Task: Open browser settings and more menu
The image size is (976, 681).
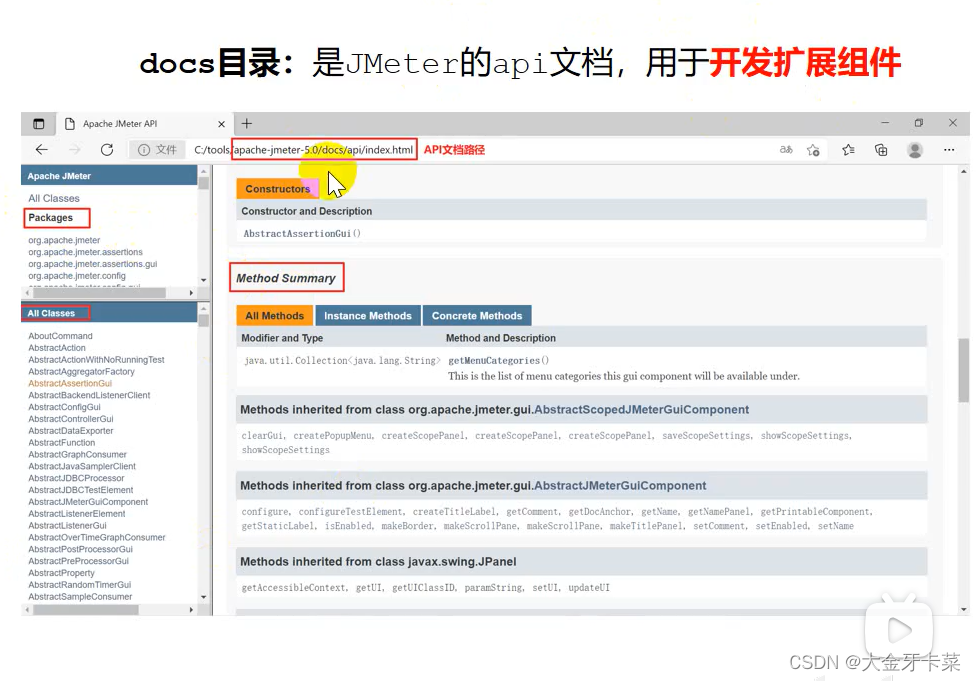Action: click(x=949, y=149)
